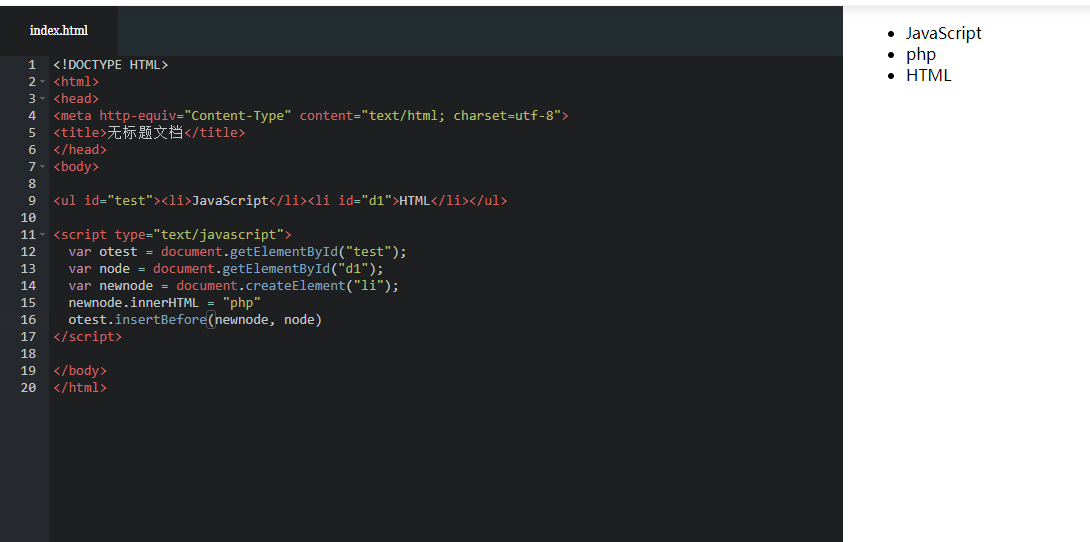Image resolution: width=1090 pixels, height=542 pixels.
Task: Collapse the script fold arrow on line 11
Action: pos(43,235)
